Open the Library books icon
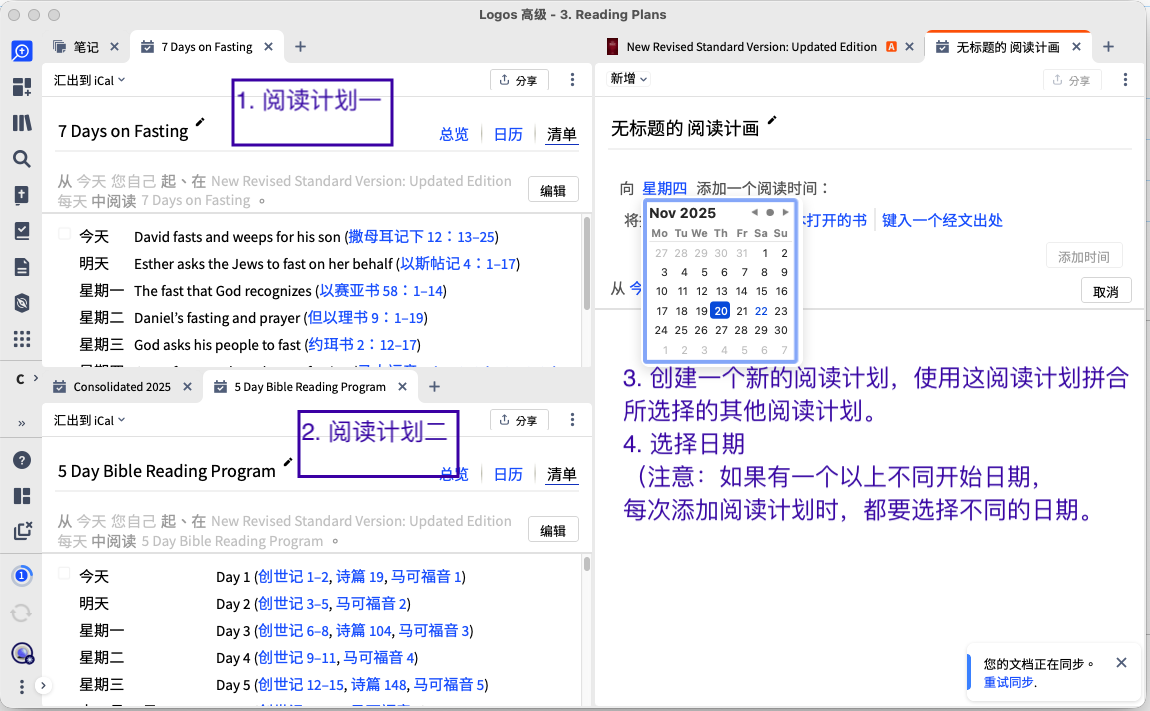The height and width of the screenshot is (711, 1150). pos(22,123)
